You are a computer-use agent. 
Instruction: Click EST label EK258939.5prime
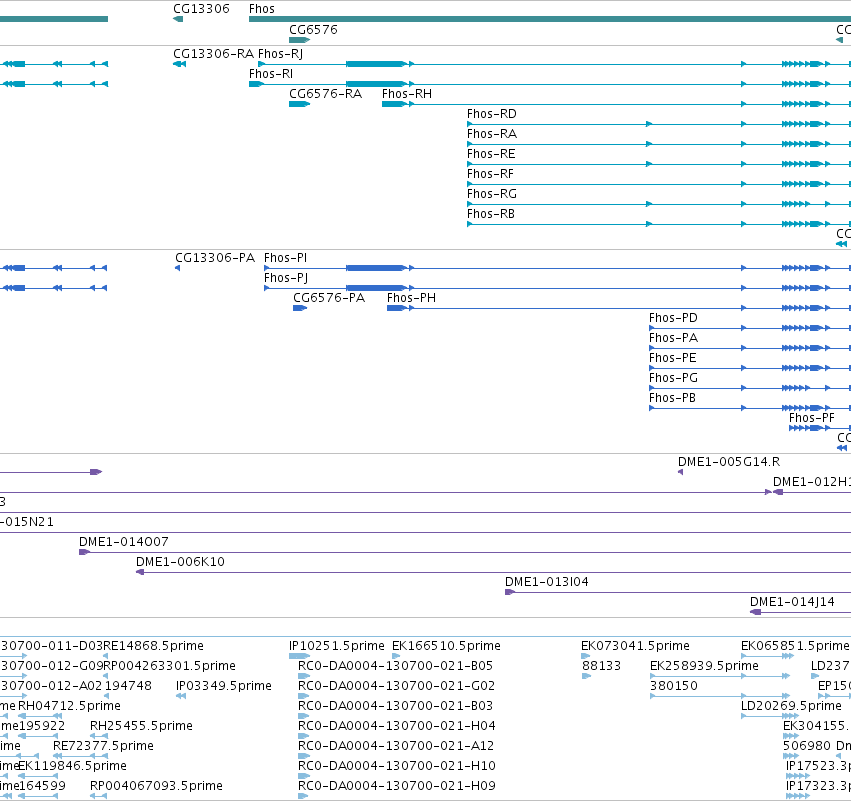(x=704, y=666)
